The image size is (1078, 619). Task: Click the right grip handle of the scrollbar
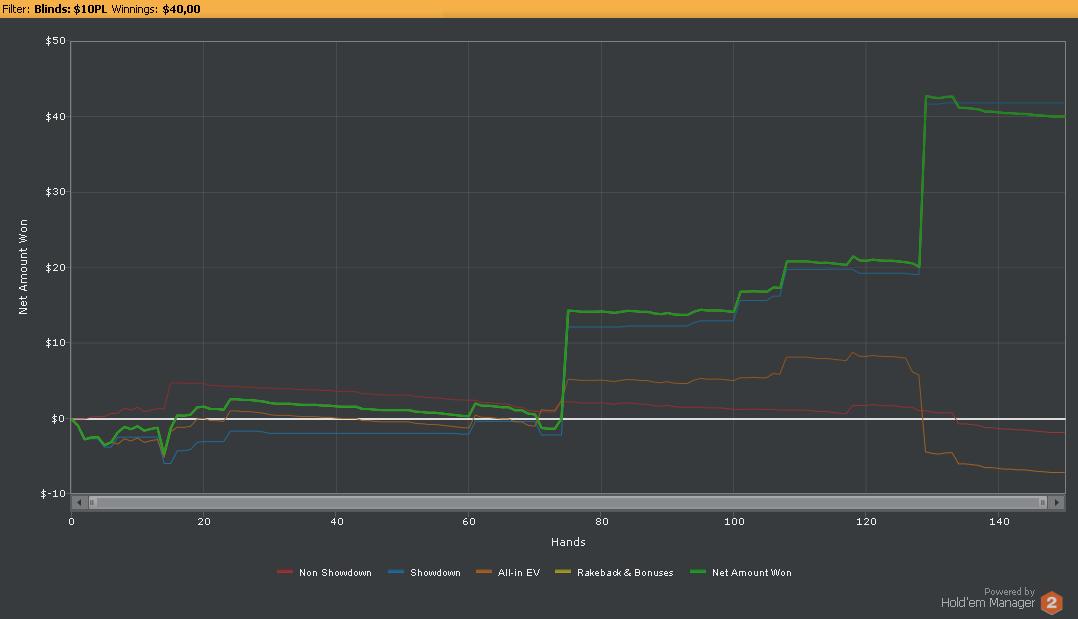[x=1042, y=502]
